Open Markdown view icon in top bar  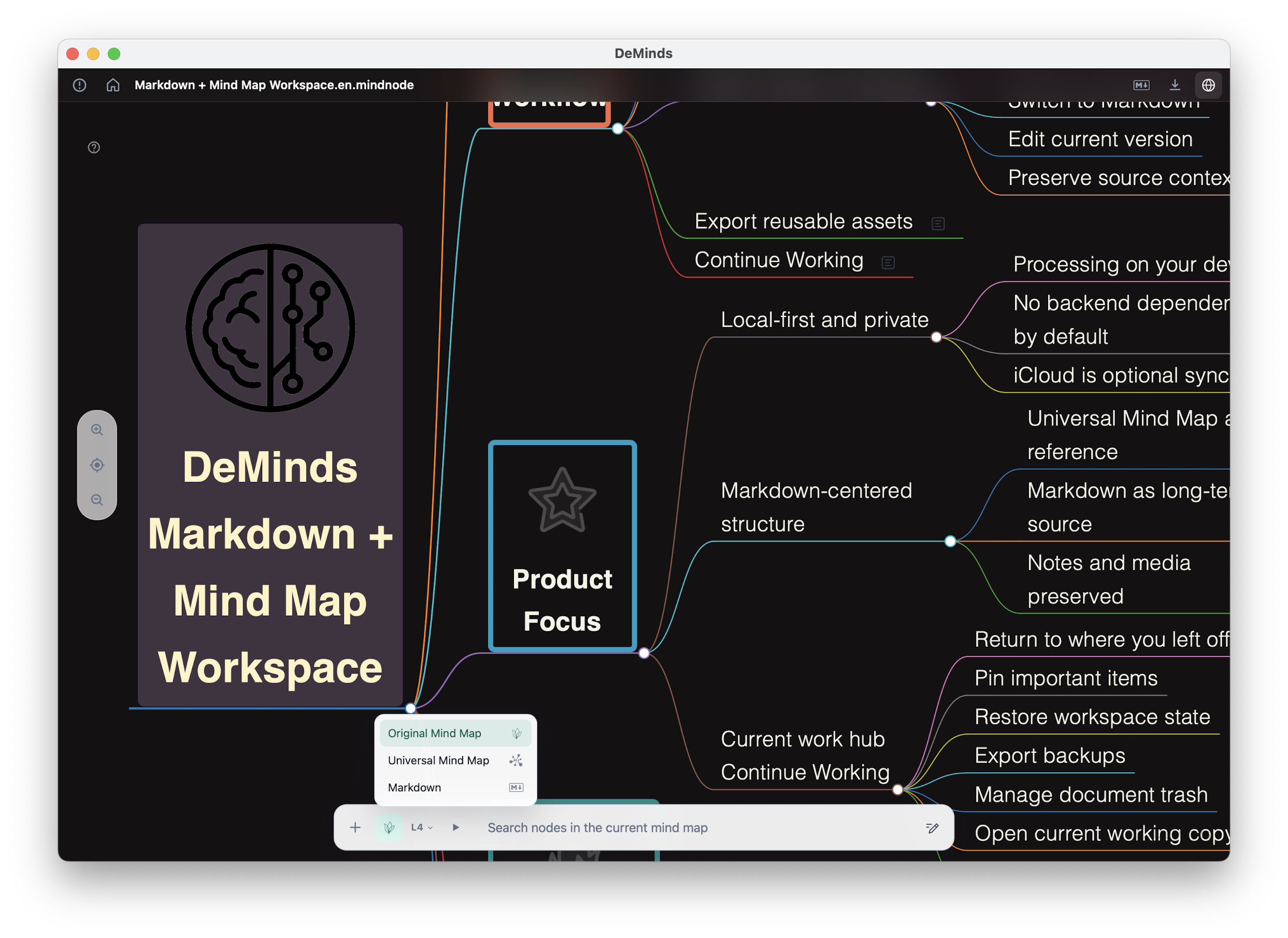tap(1141, 85)
